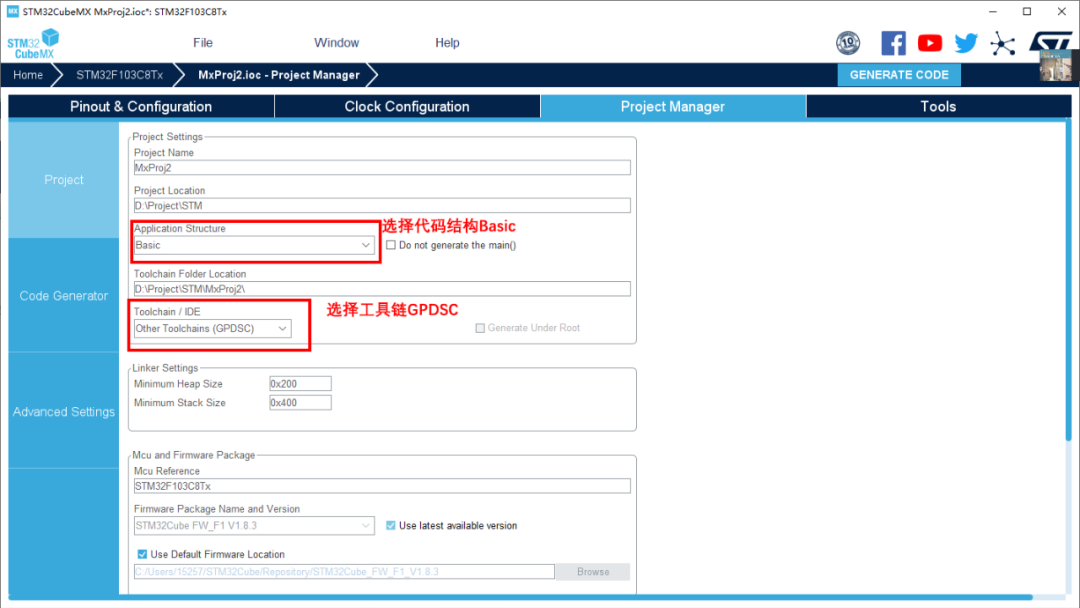
Task: Open the File menu
Action: point(202,43)
